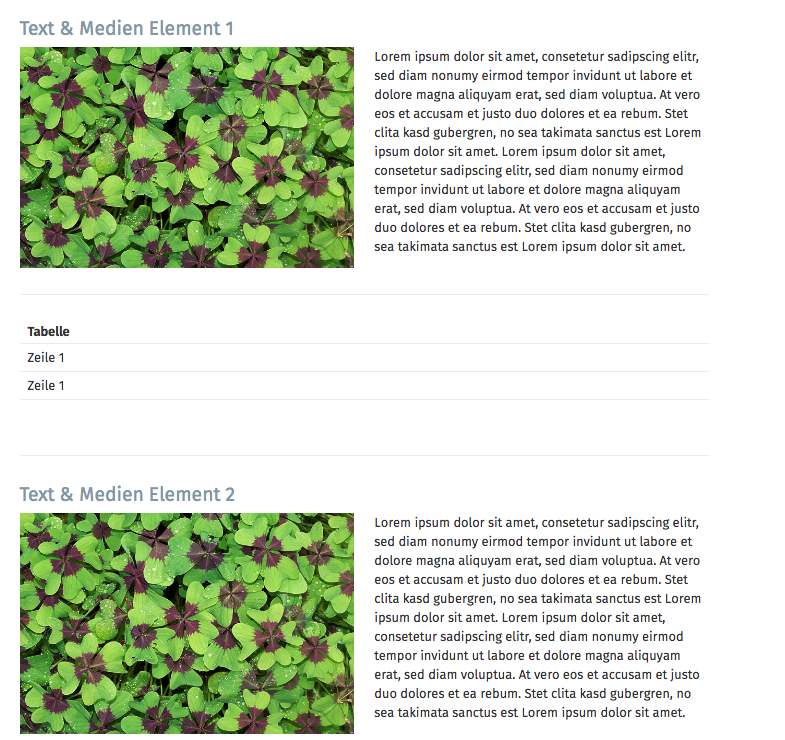Viewport: 785px width, 740px height.
Task: Open the clover image under Element 1
Action: pyautogui.click(x=187, y=157)
